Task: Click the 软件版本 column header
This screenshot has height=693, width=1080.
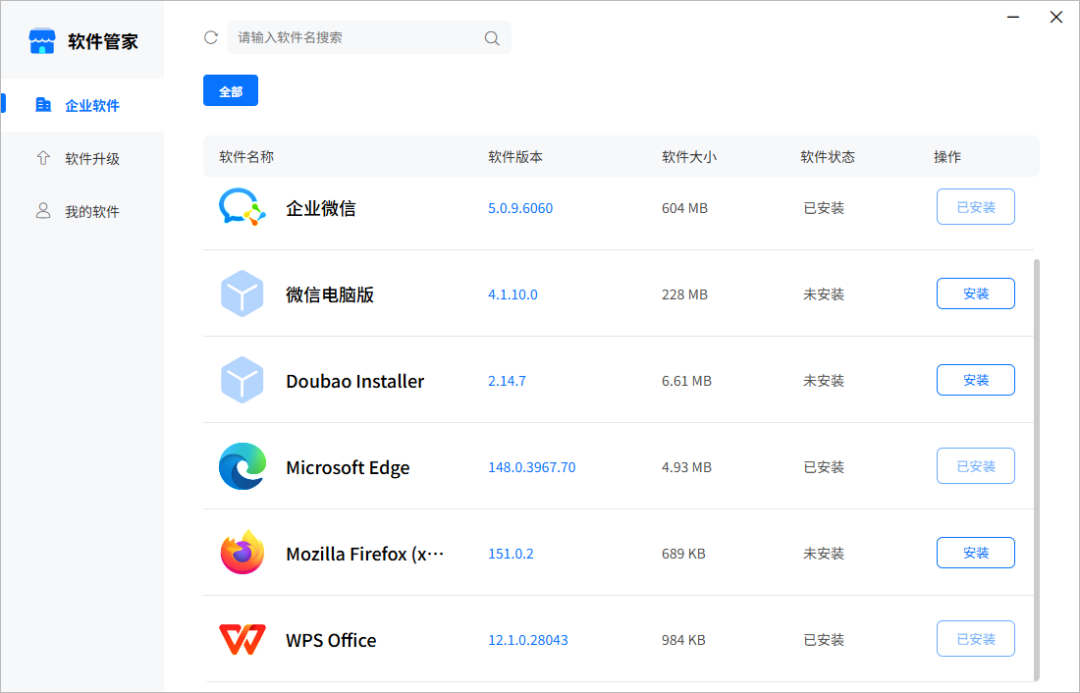Action: tap(515, 157)
